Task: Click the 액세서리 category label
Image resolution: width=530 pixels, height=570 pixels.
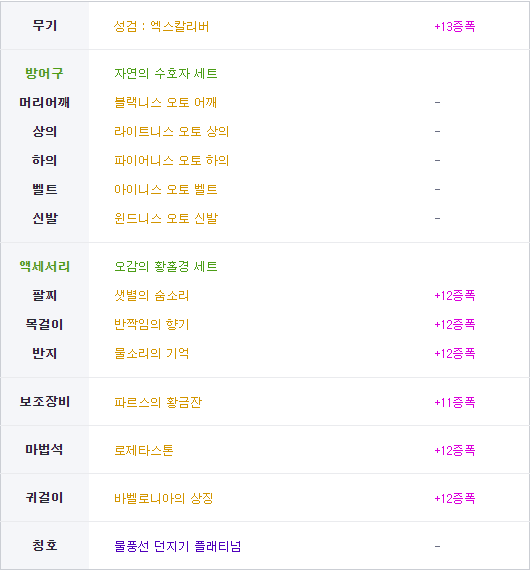Action: 44,266
